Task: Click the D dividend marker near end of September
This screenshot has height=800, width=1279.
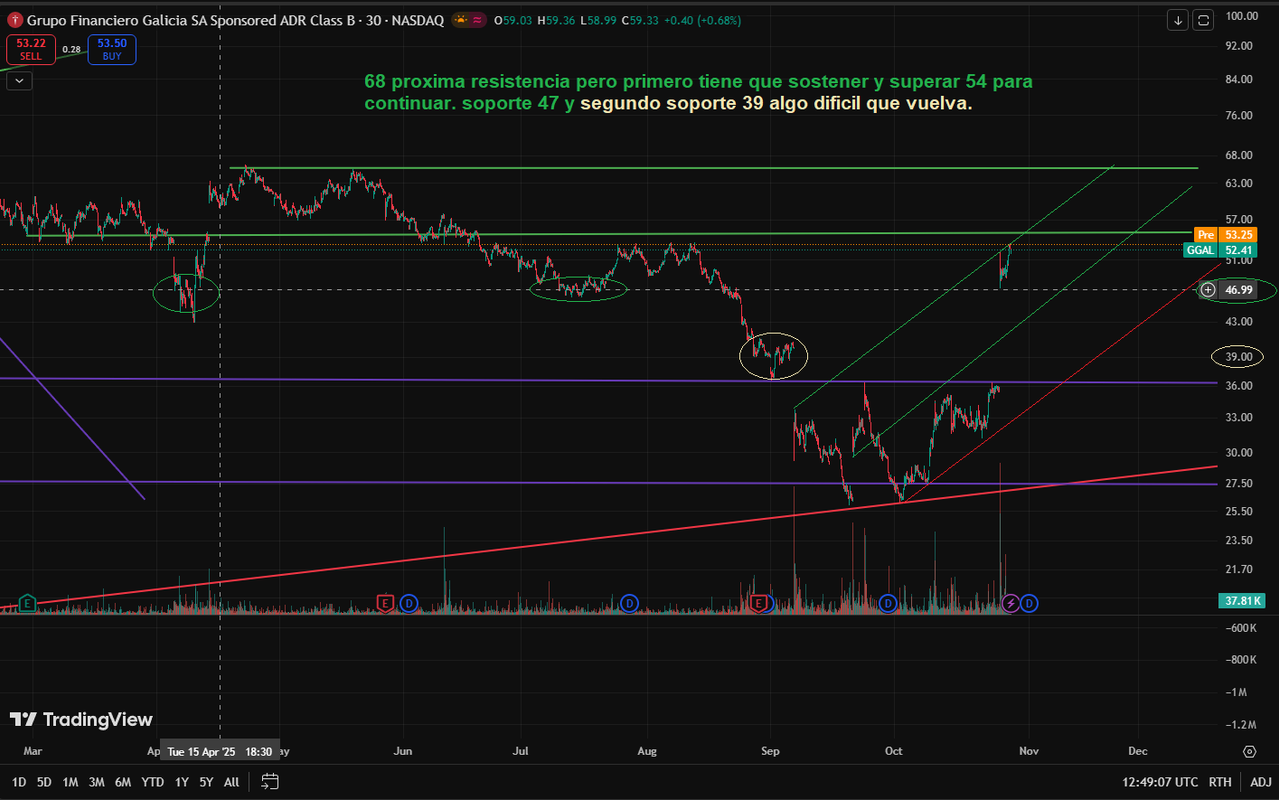Action: (887, 603)
